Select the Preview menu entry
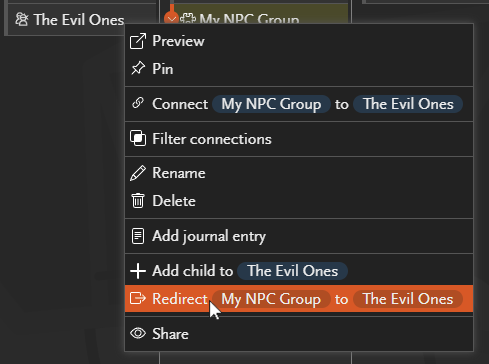Screen dimensions: 489x364 click(299, 41)
